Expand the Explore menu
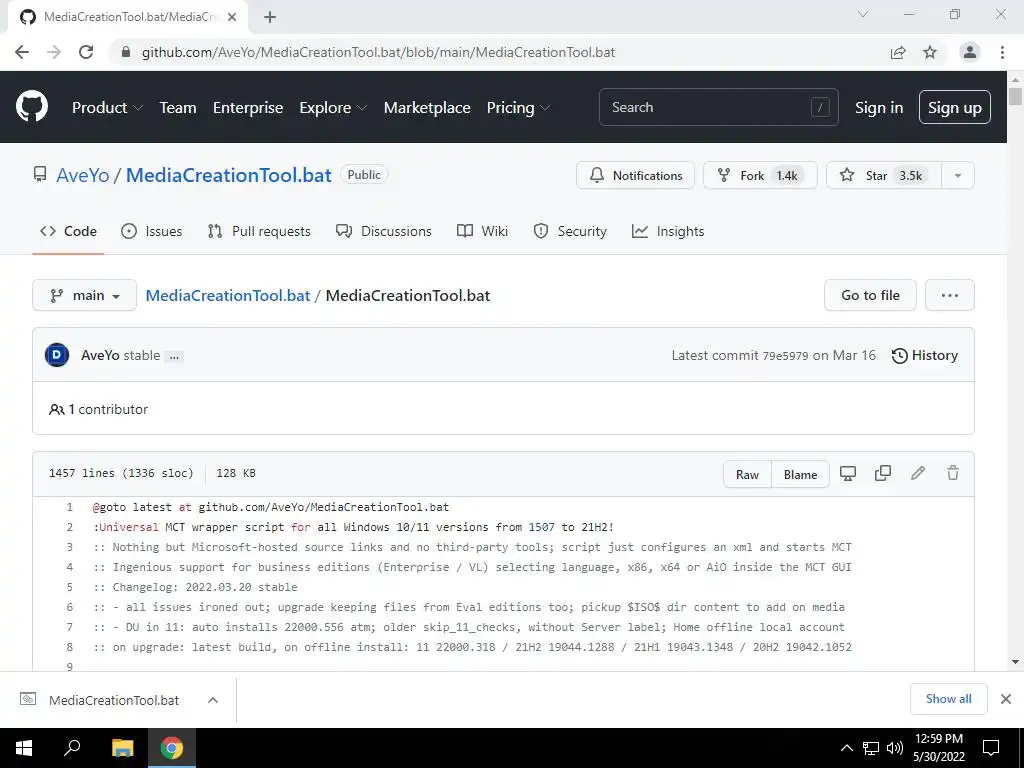This screenshot has height=768, width=1024. click(333, 108)
